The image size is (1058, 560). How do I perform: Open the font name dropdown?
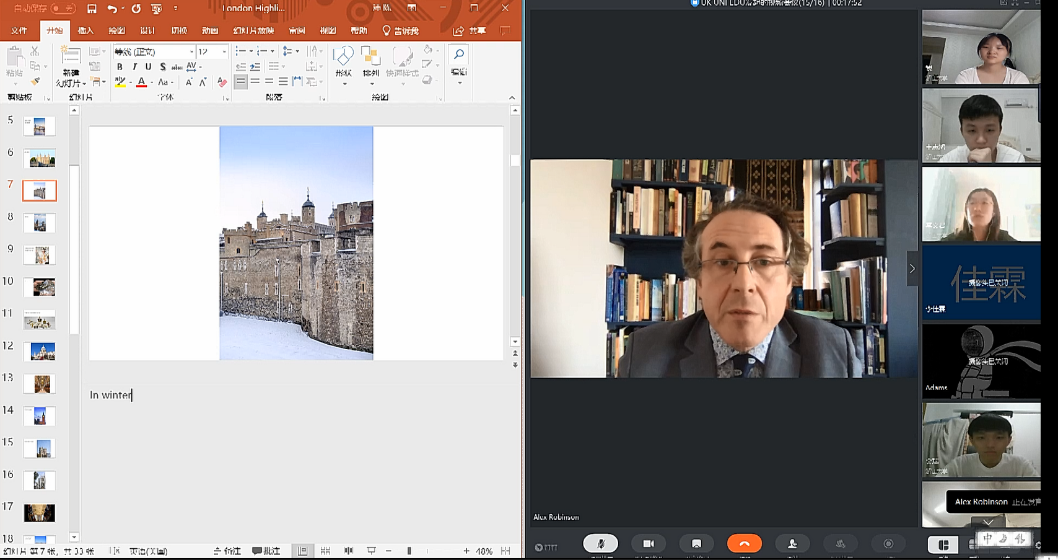(x=153, y=51)
